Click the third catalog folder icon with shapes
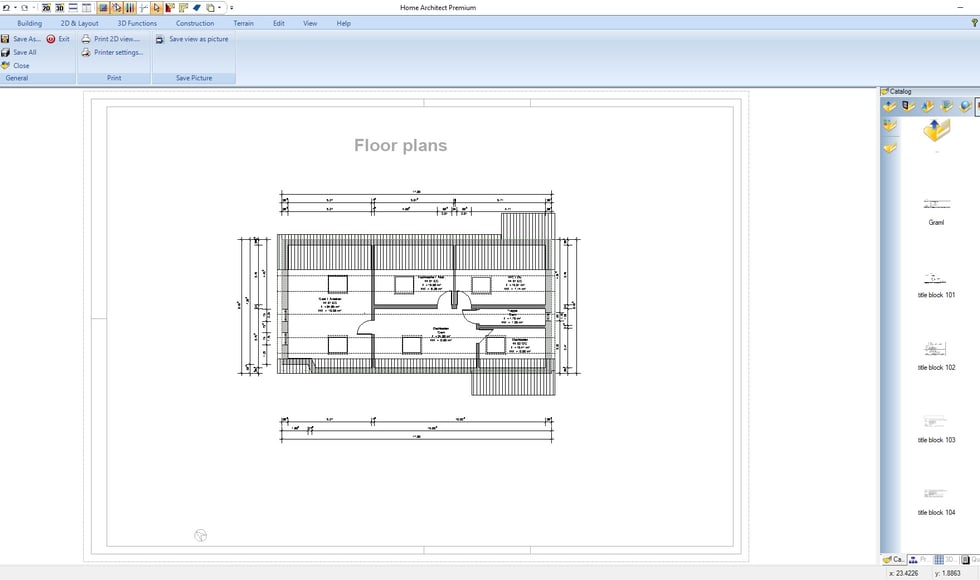This screenshot has height=580, width=980. point(928,107)
